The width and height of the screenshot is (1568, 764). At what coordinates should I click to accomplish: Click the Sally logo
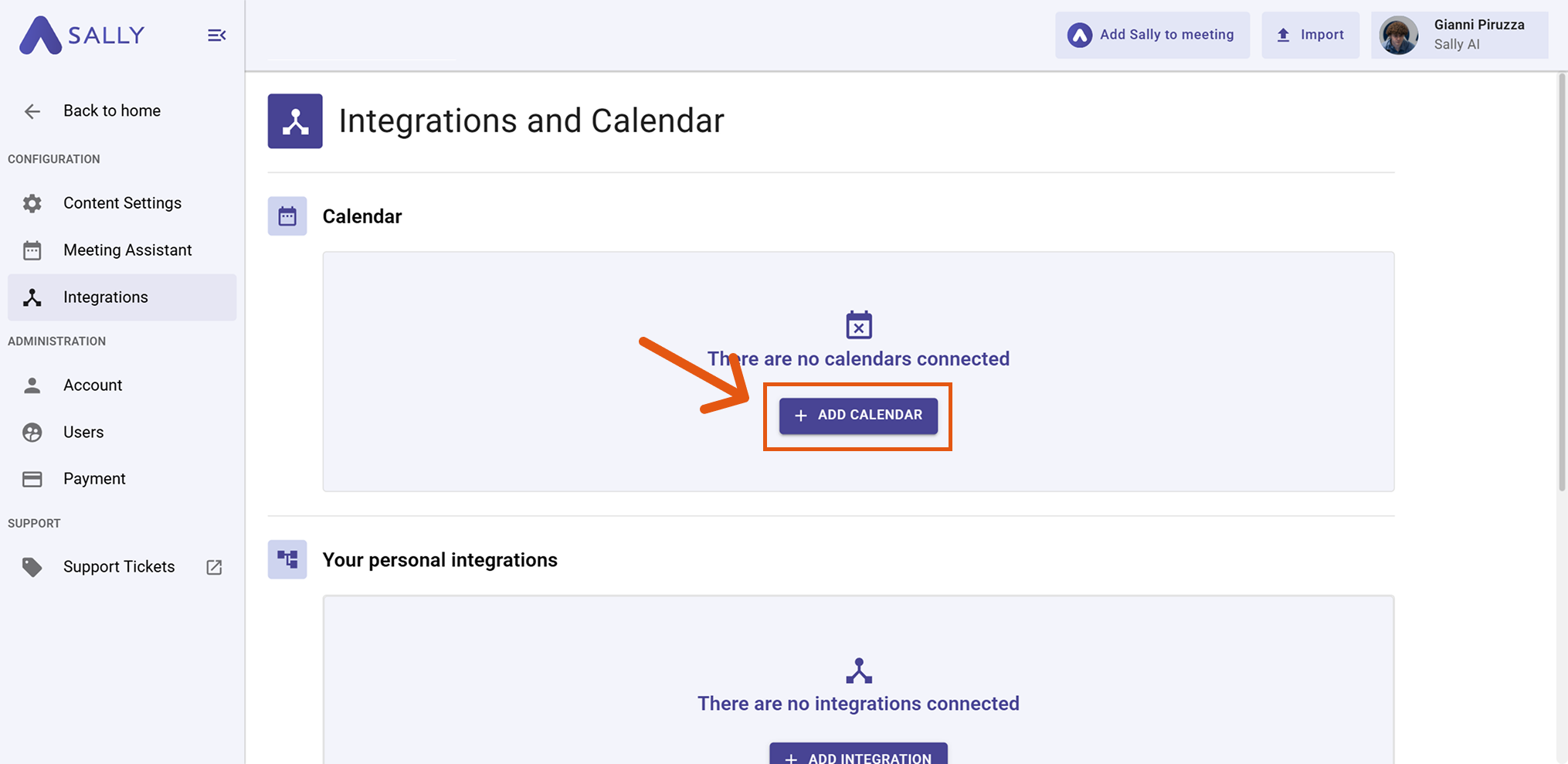81,36
